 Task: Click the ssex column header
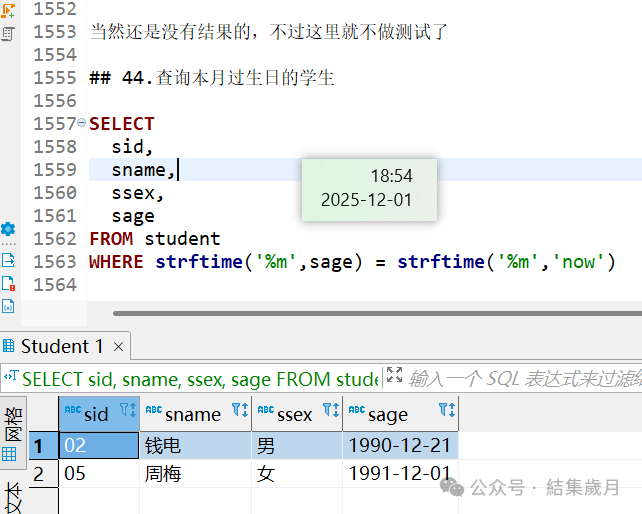297,414
